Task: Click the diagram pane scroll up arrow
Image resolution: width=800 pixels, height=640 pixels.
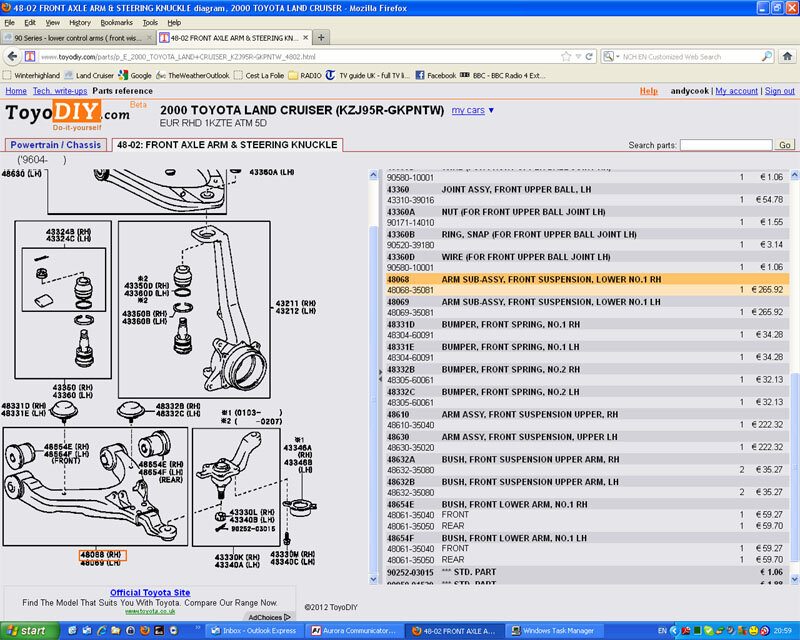Action: pyautogui.click(x=373, y=175)
